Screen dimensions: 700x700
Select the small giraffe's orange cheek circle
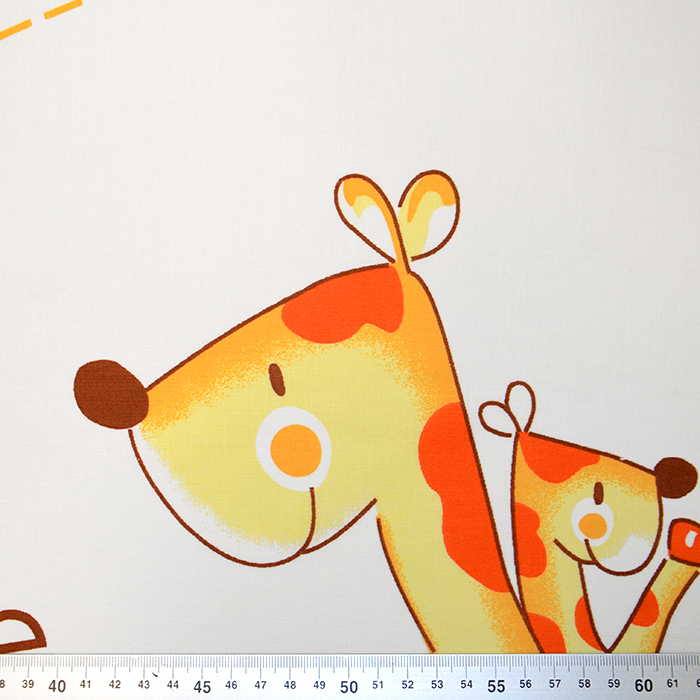pyautogui.click(x=593, y=526)
